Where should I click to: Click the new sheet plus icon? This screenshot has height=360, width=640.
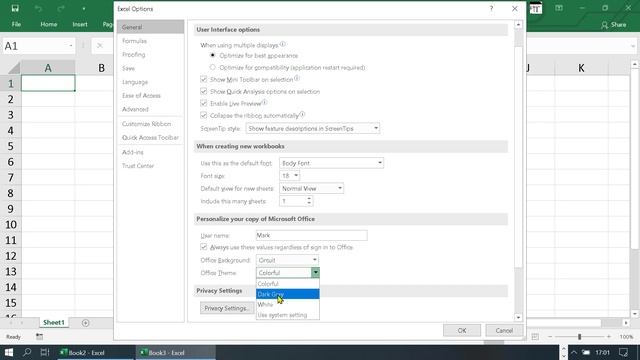click(x=85, y=323)
